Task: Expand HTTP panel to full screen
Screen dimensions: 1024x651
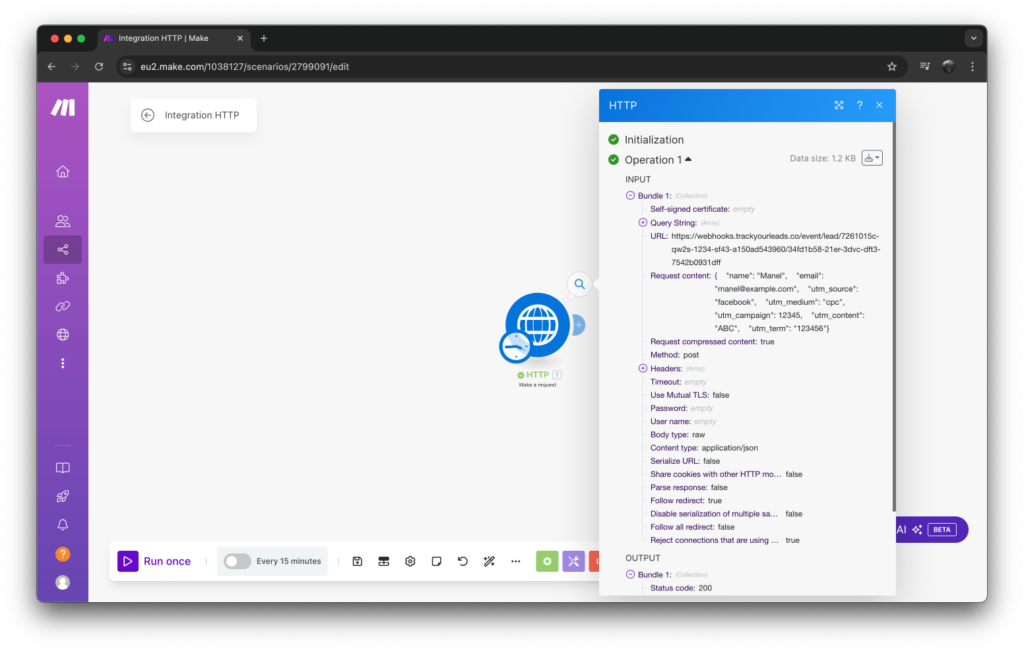Action: coord(839,105)
